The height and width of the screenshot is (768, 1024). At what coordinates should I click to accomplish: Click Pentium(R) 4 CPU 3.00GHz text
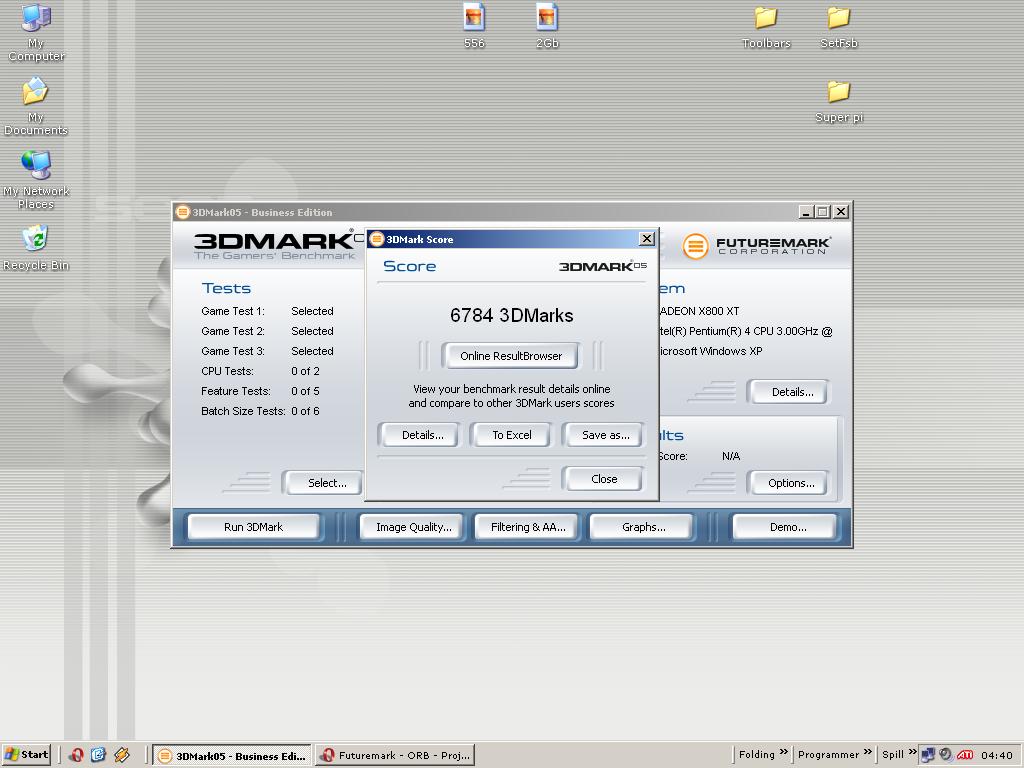click(753, 331)
